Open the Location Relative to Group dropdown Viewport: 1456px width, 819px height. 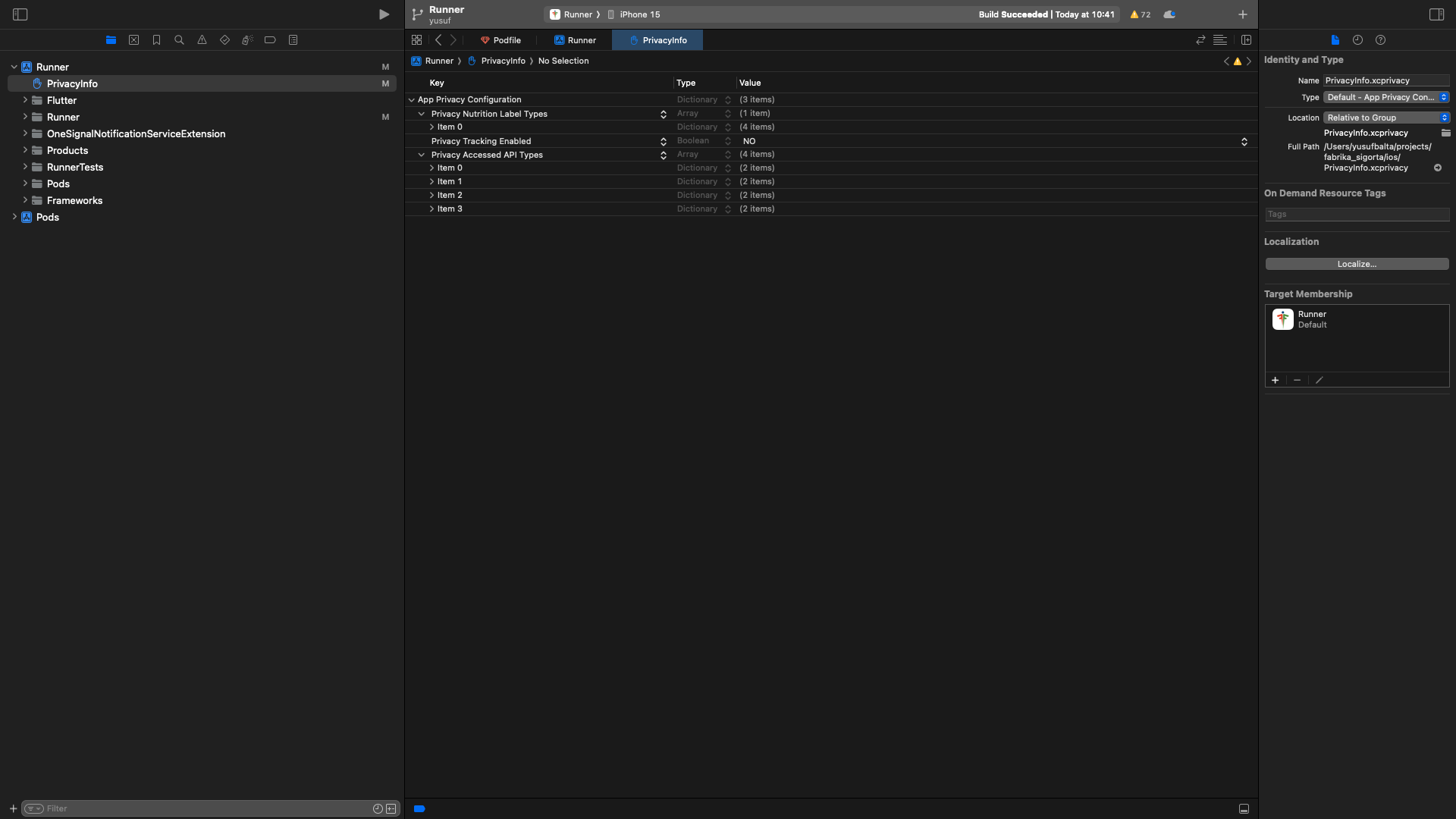point(1385,118)
